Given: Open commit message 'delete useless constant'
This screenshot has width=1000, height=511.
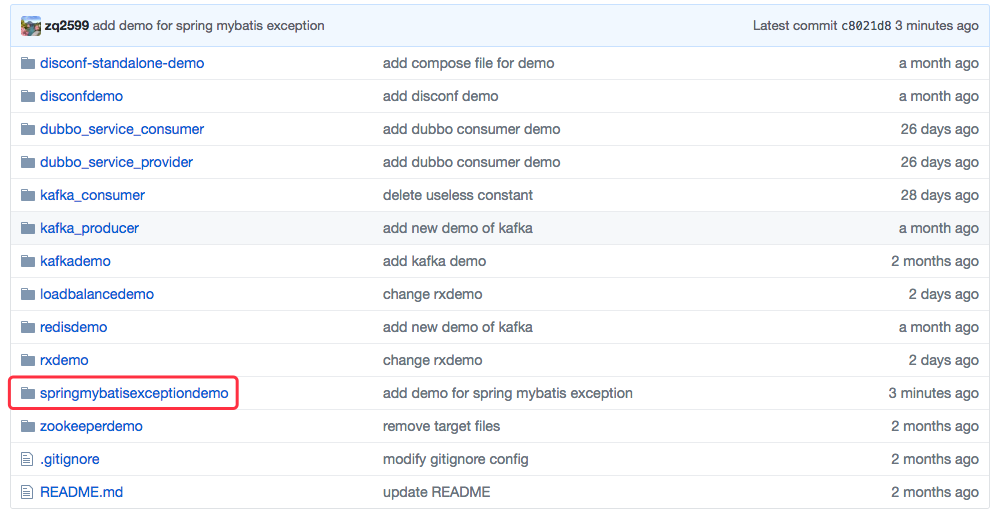Looking at the screenshot, I should (458, 195).
